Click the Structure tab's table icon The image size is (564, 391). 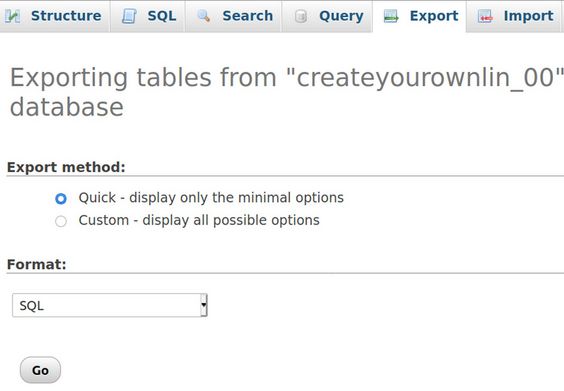tap(13, 16)
